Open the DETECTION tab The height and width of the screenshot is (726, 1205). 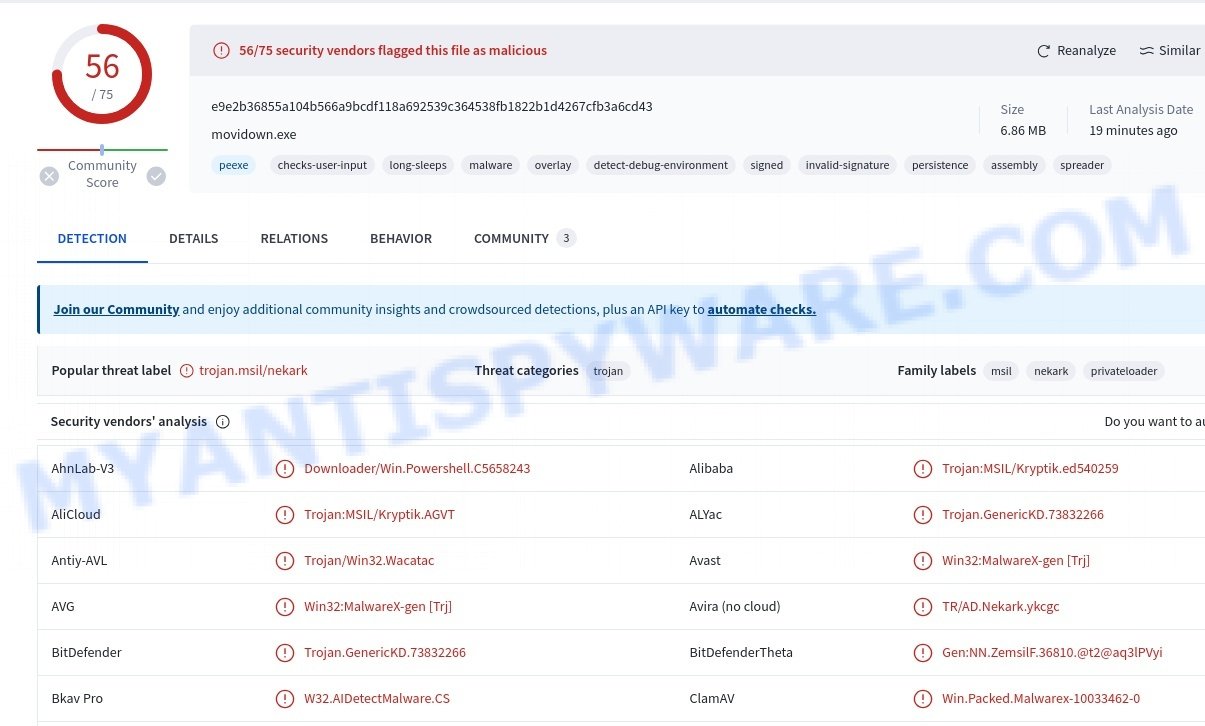[92, 239]
